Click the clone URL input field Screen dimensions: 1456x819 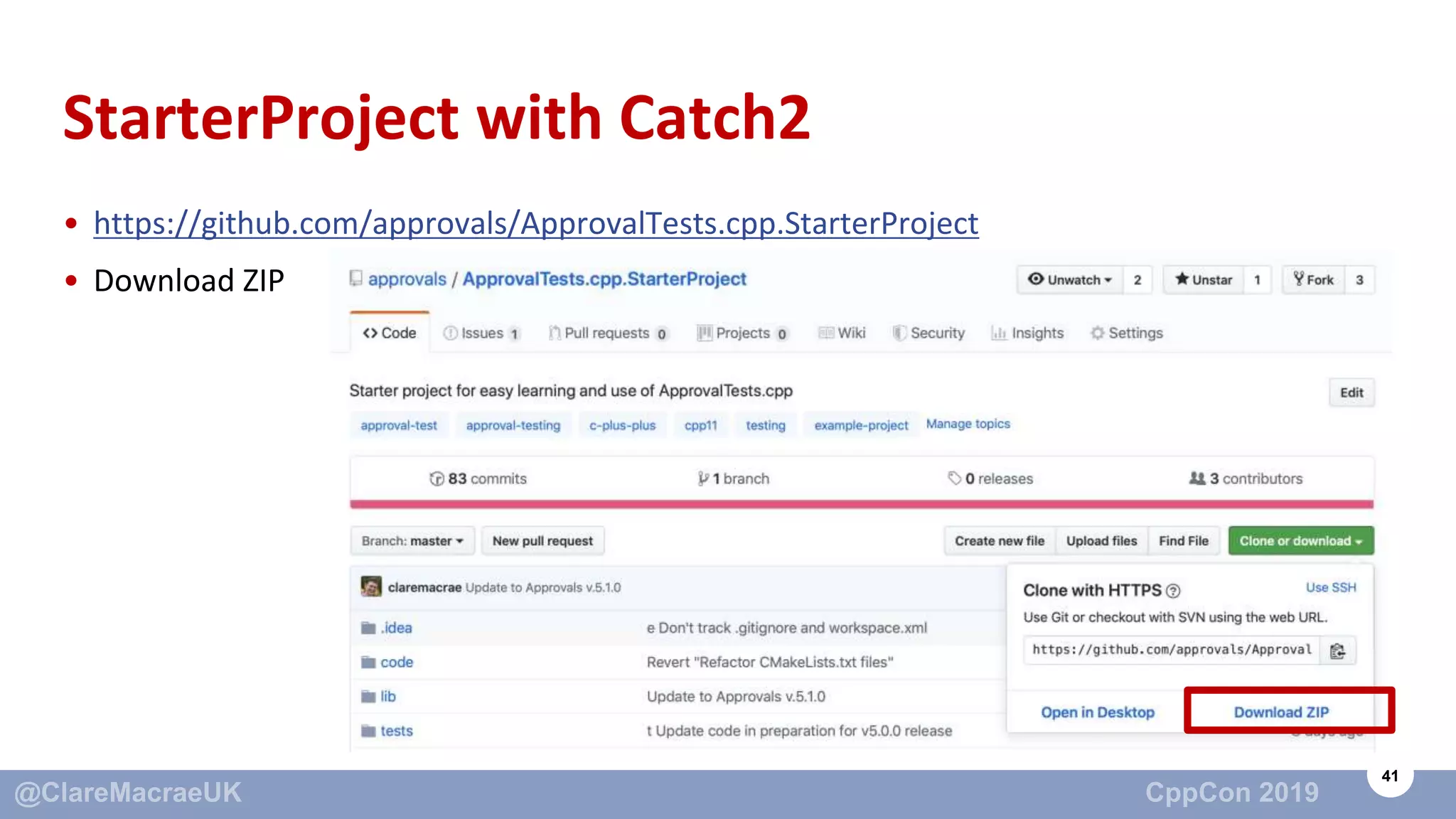(x=1172, y=650)
